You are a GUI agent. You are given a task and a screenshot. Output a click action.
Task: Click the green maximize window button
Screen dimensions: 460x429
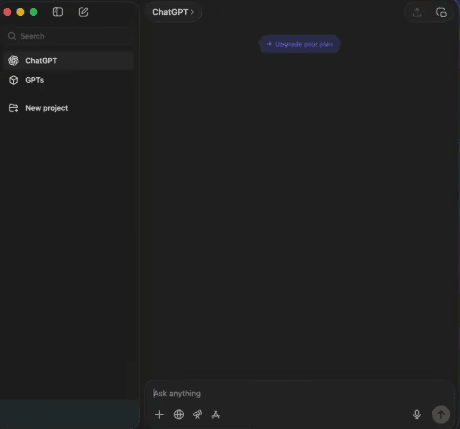click(x=33, y=12)
